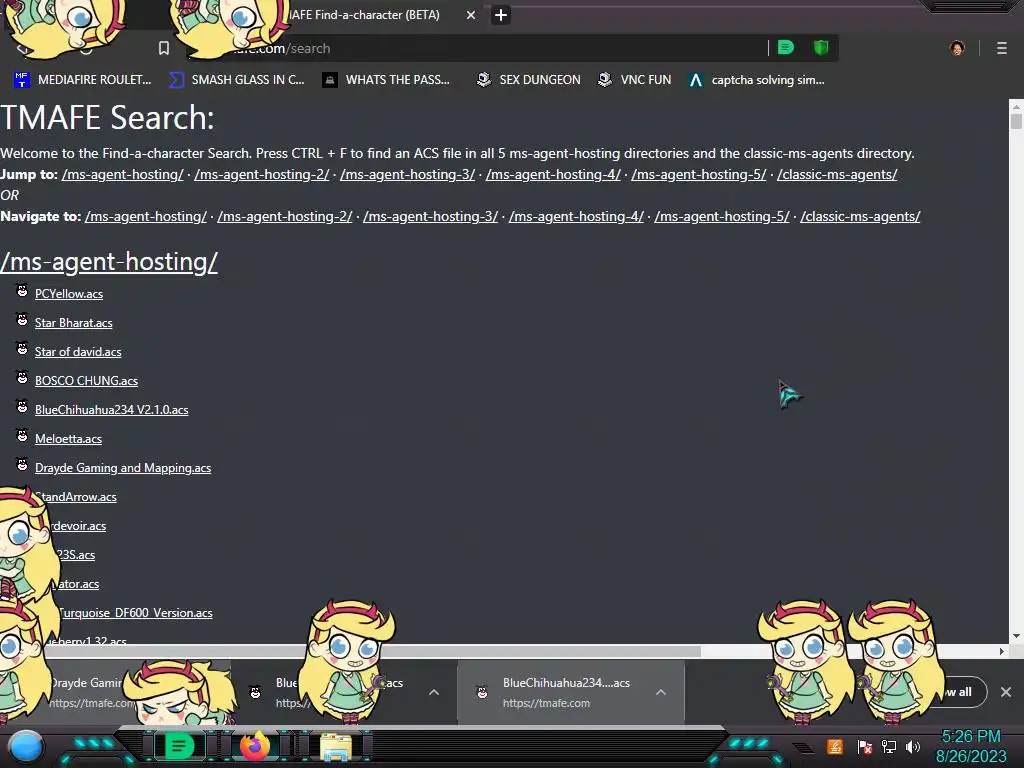
Task: Bookmark this page with the bookmark icon
Action: click(164, 48)
